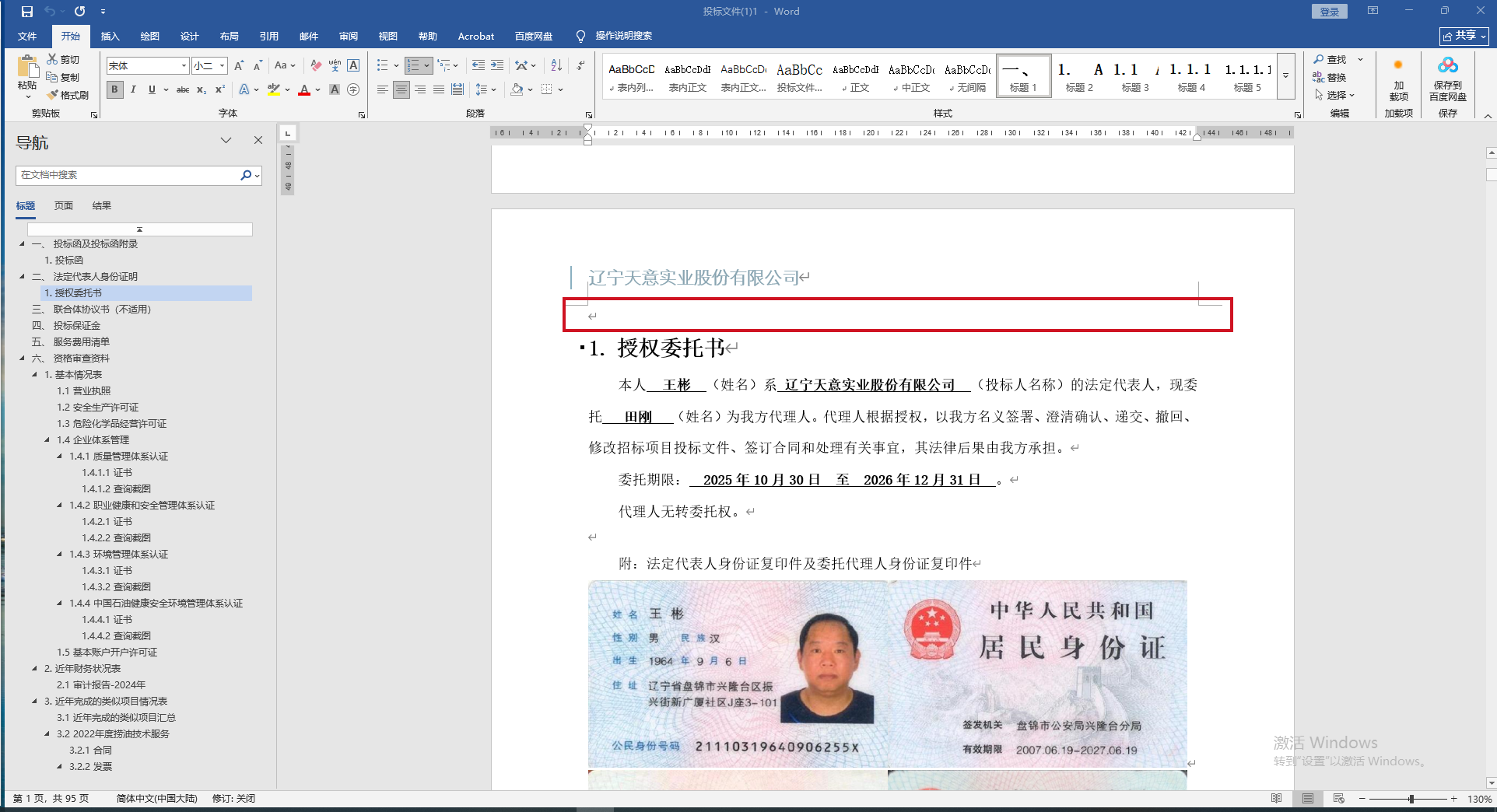1497x812 pixels.
Task: Click the 查找 (Find) button
Action: 1331,59
